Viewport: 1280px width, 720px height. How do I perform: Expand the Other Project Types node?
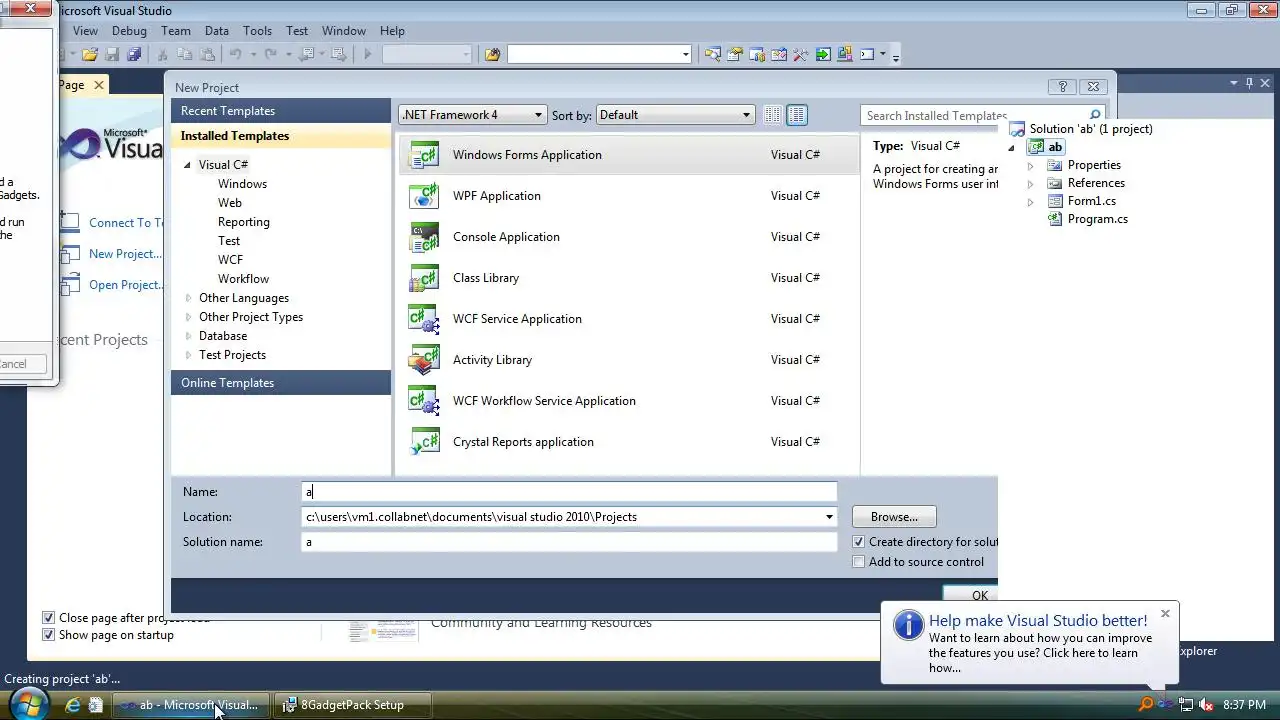coord(187,317)
